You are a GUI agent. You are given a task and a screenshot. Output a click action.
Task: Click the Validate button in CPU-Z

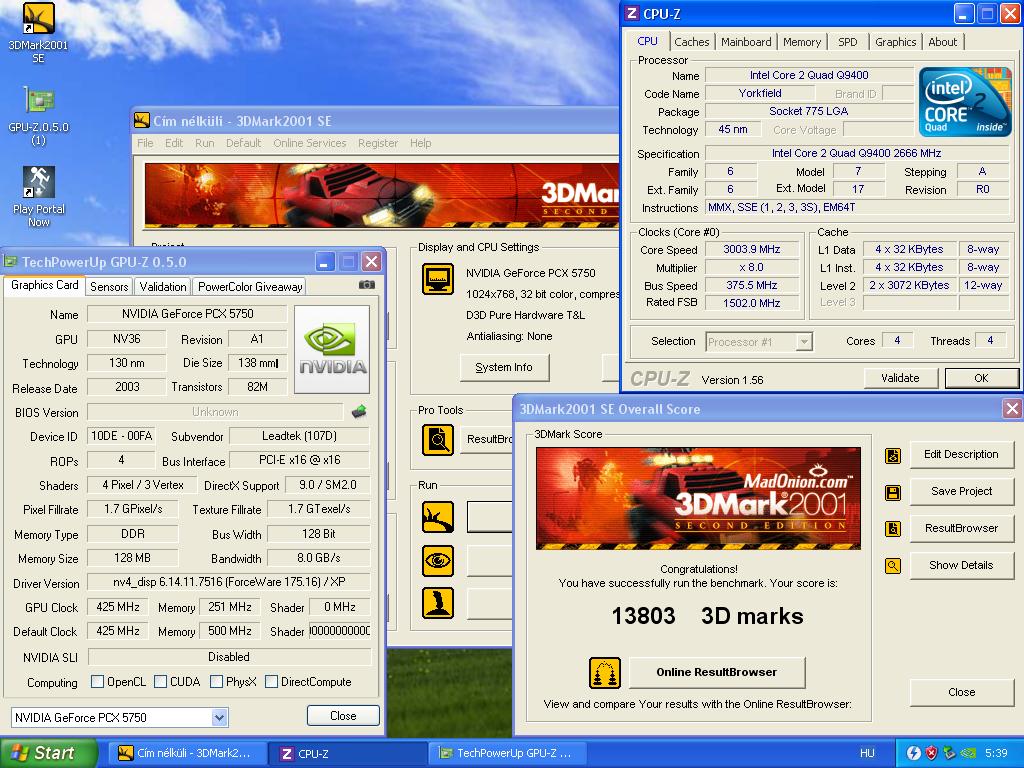tap(901, 378)
